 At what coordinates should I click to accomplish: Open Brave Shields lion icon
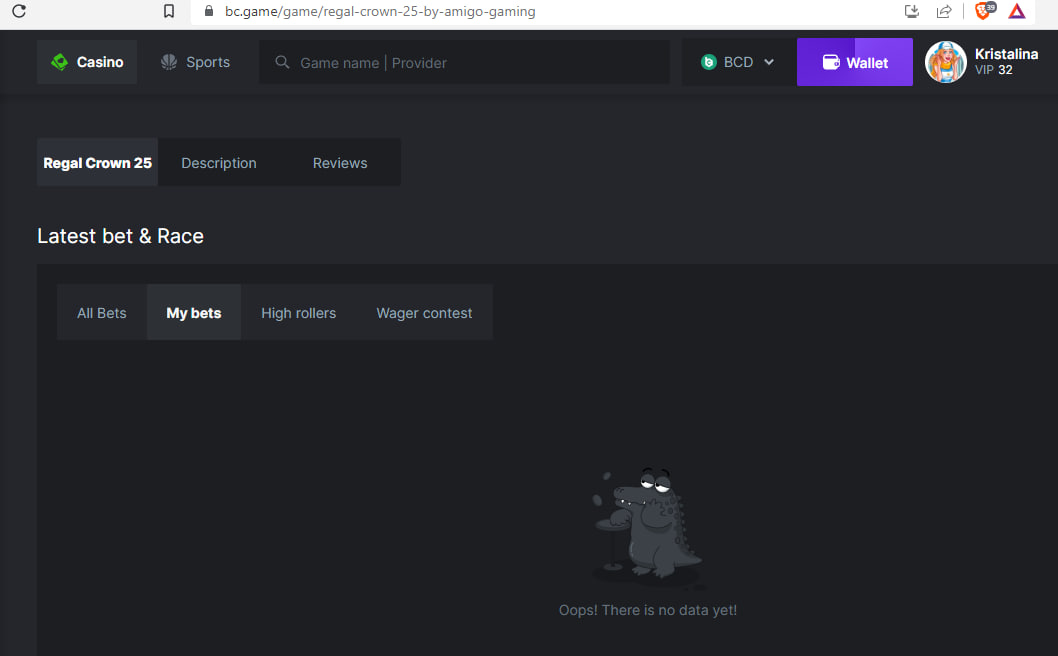pos(984,11)
